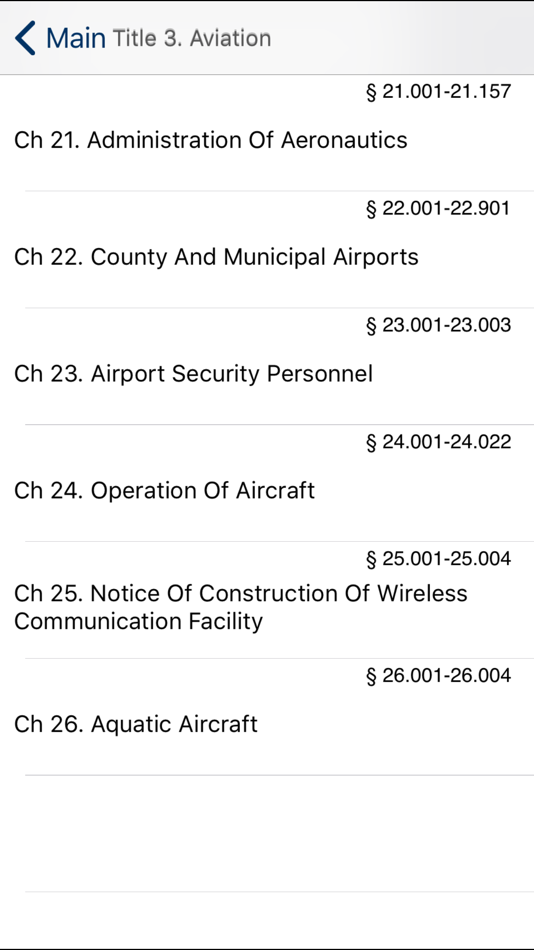Click the word Airports in Ch 22 row
This screenshot has height=950, width=534.
(376, 257)
